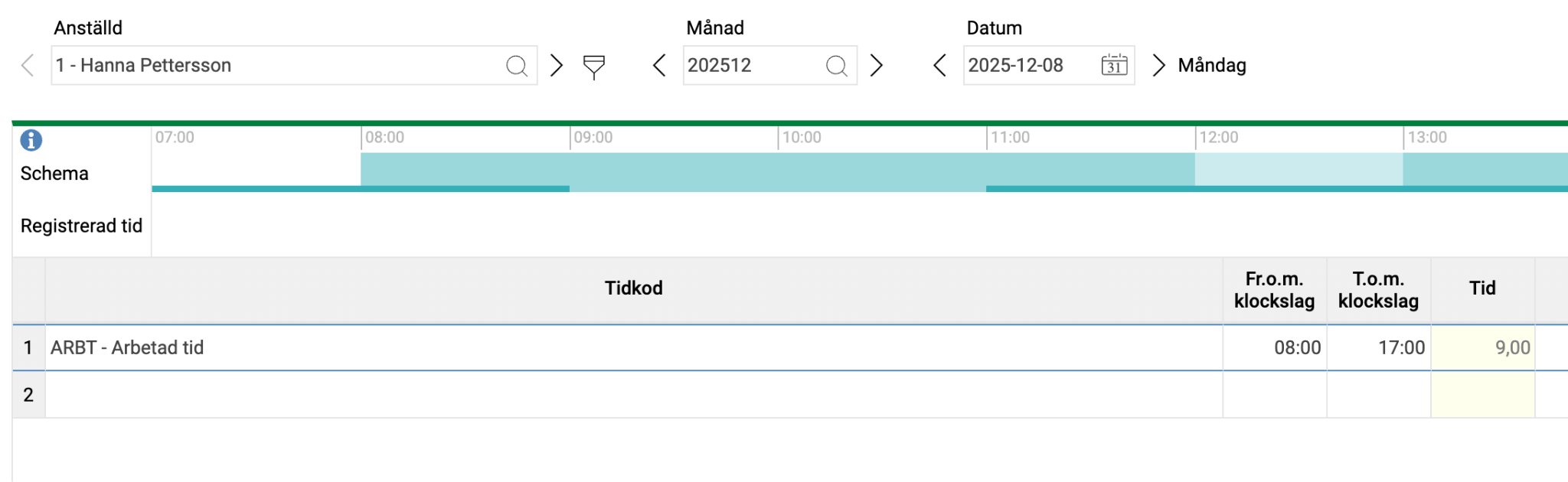Click the Anställd field with Hanna Pettersson
This screenshot has height=482, width=1568.
point(276,66)
